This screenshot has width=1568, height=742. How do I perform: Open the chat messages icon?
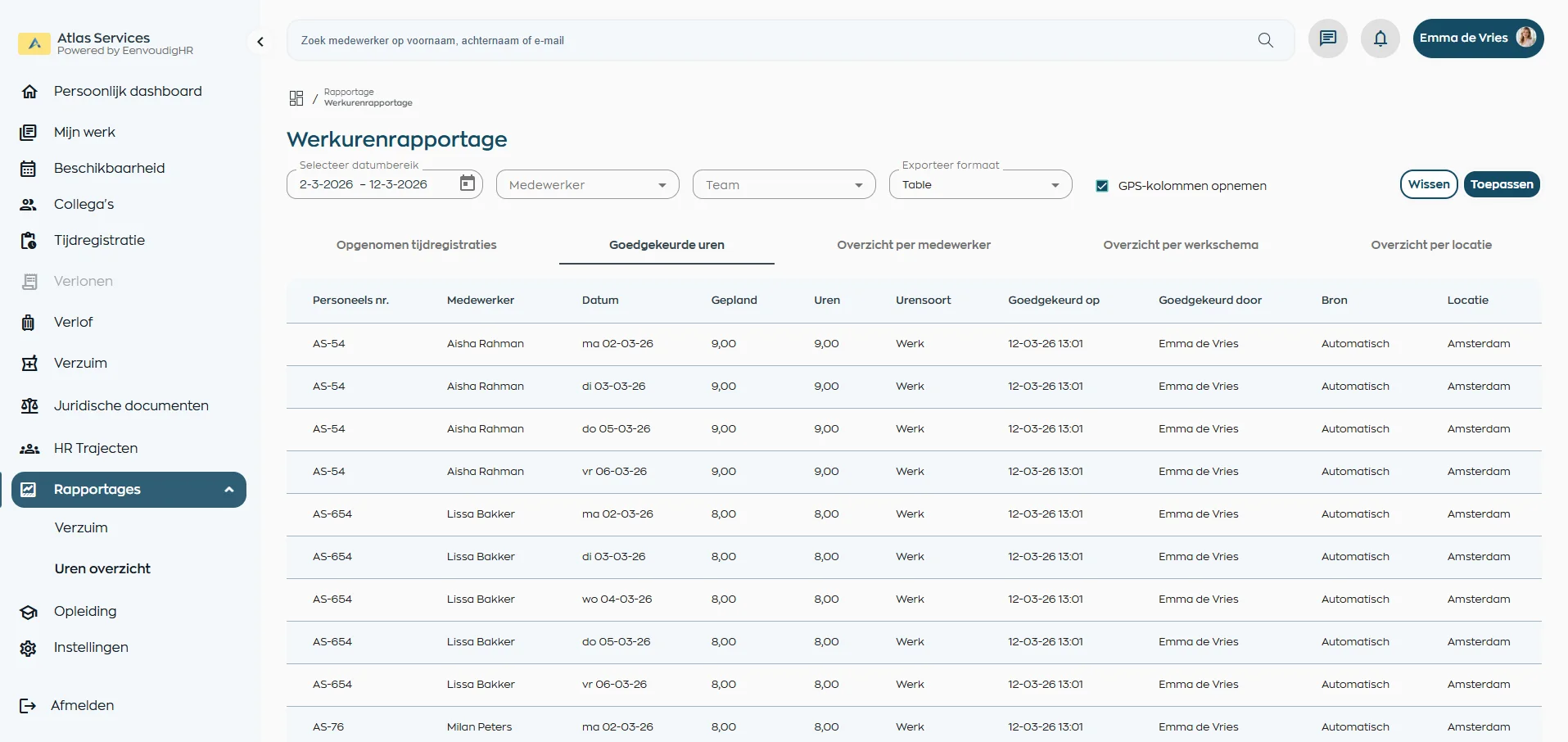1327,38
